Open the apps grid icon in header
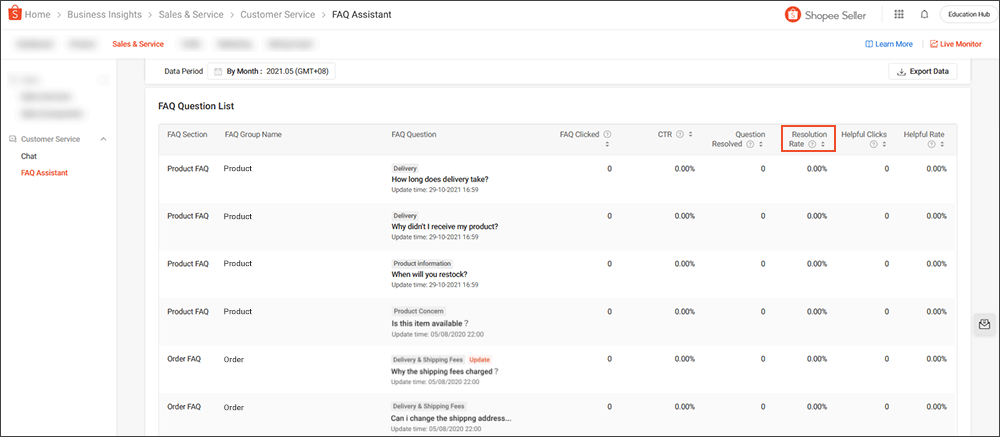This screenshot has height=437, width=1000. click(899, 14)
